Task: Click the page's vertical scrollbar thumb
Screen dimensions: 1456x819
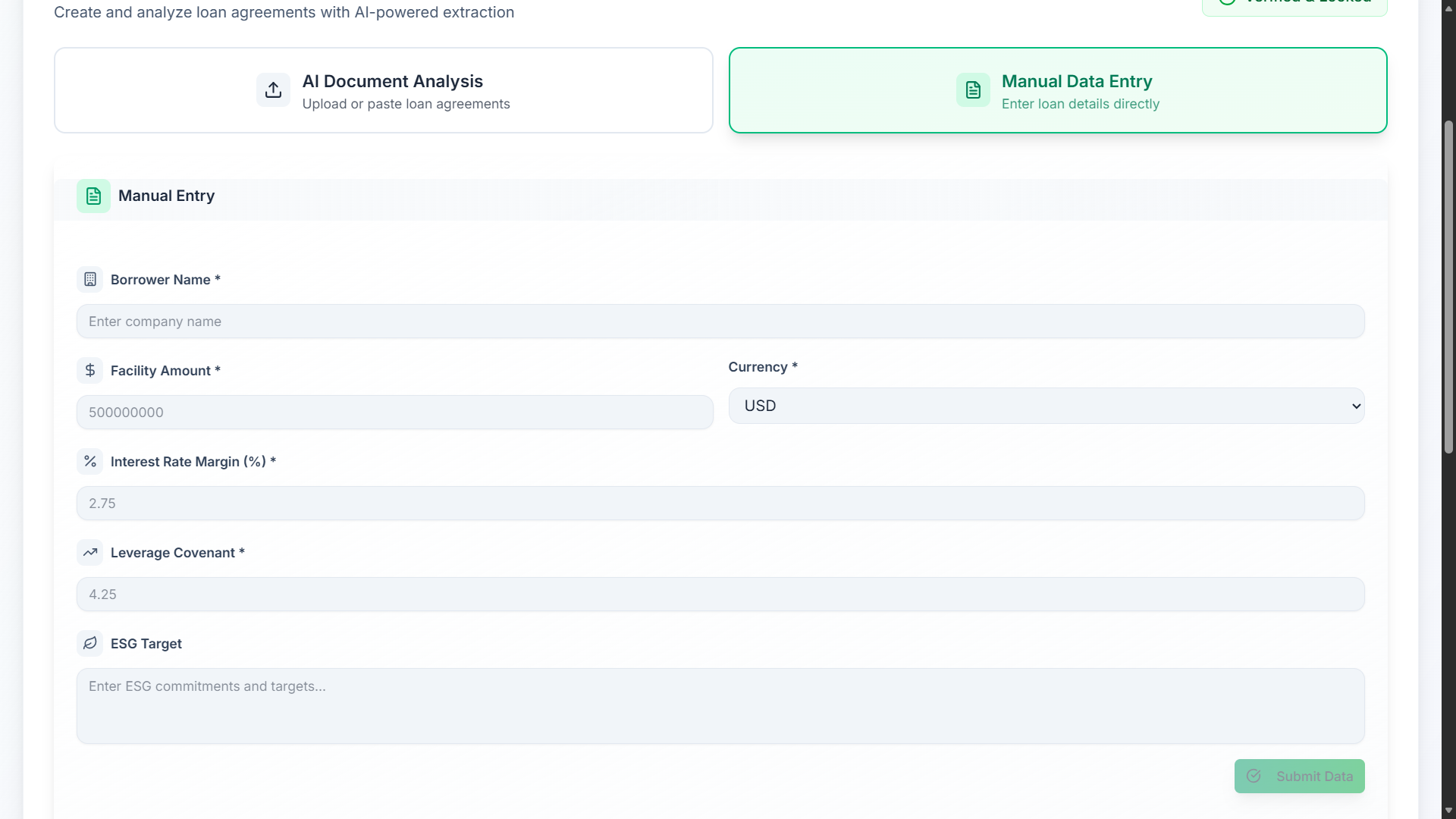Action: pos(1448,288)
